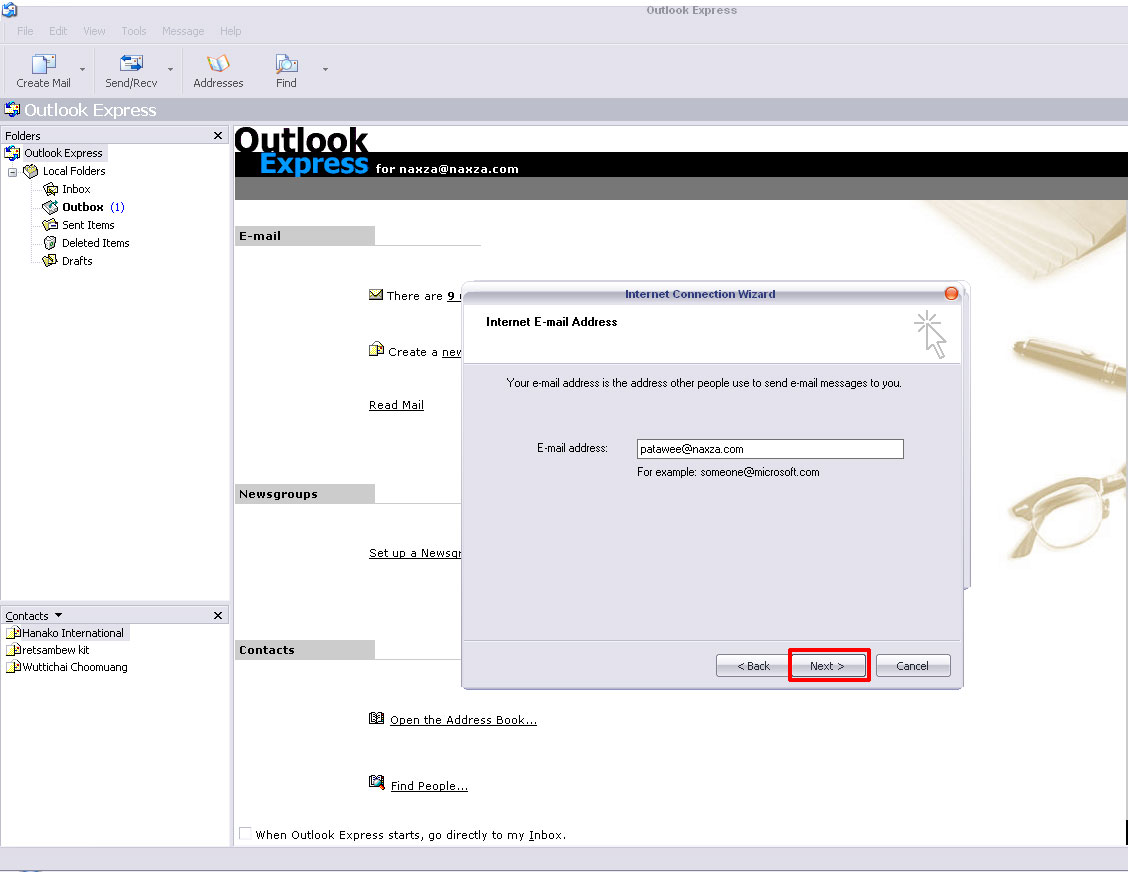Viewport: 1128px width, 872px height.
Task: Open the Send/Recv dropdown arrow
Action: 170,69
